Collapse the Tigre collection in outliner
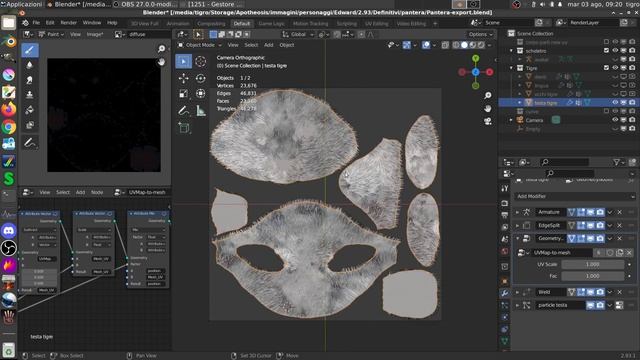 (x=511, y=68)
